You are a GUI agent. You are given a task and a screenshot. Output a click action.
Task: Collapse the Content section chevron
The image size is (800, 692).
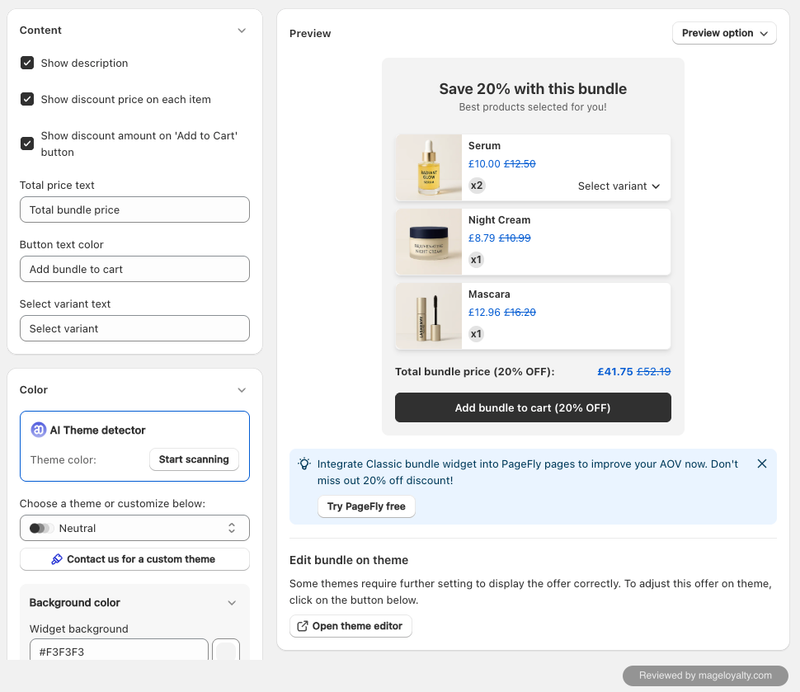242,31
